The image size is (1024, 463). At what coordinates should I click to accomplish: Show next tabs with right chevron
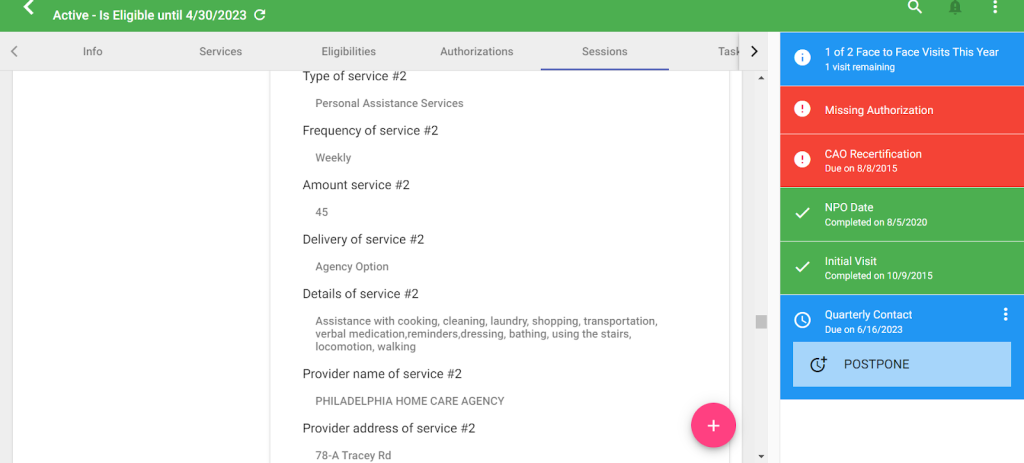pyautogui.click(x=754, y=51)
